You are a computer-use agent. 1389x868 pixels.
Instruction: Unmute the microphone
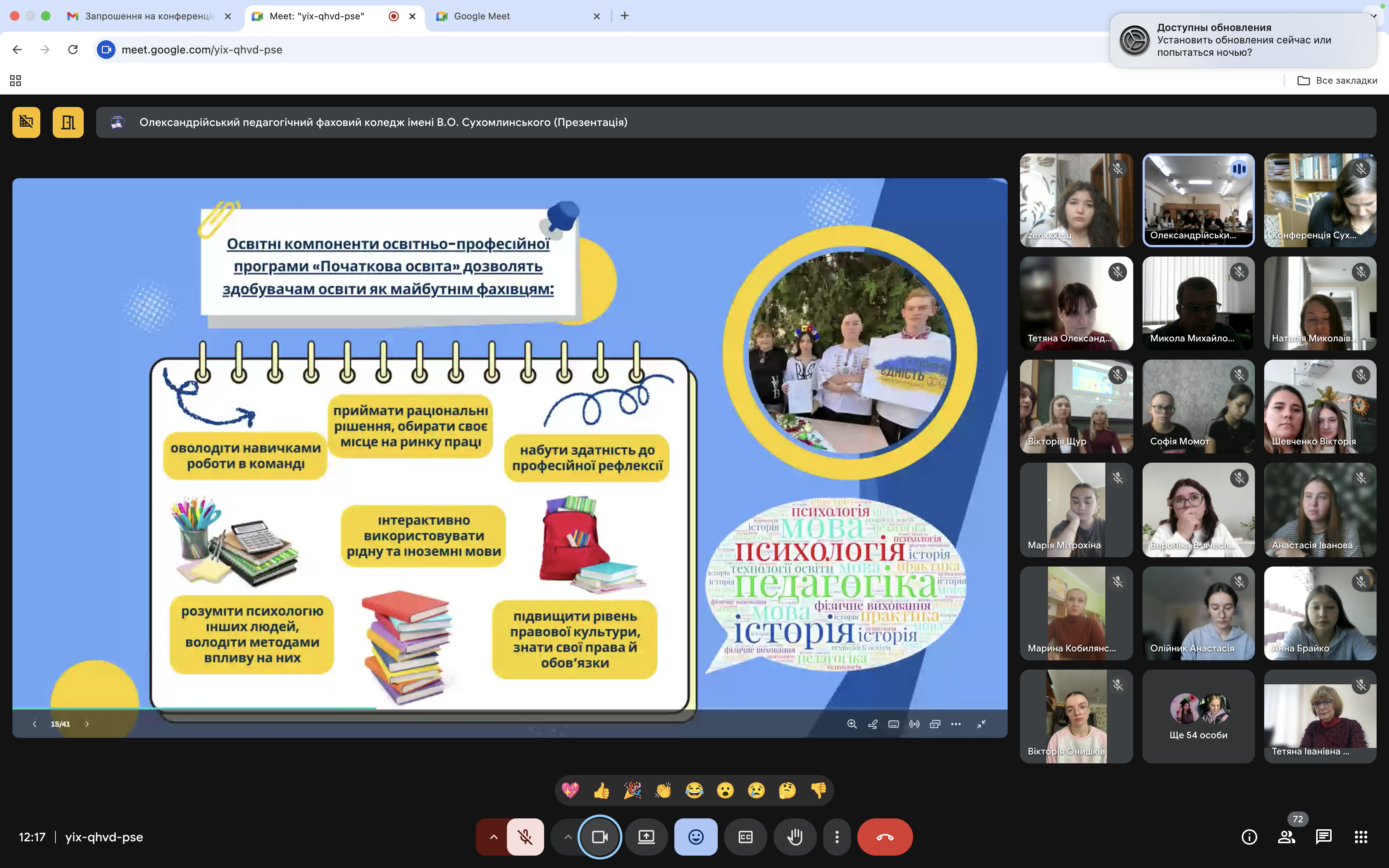(x=525, y=837)
